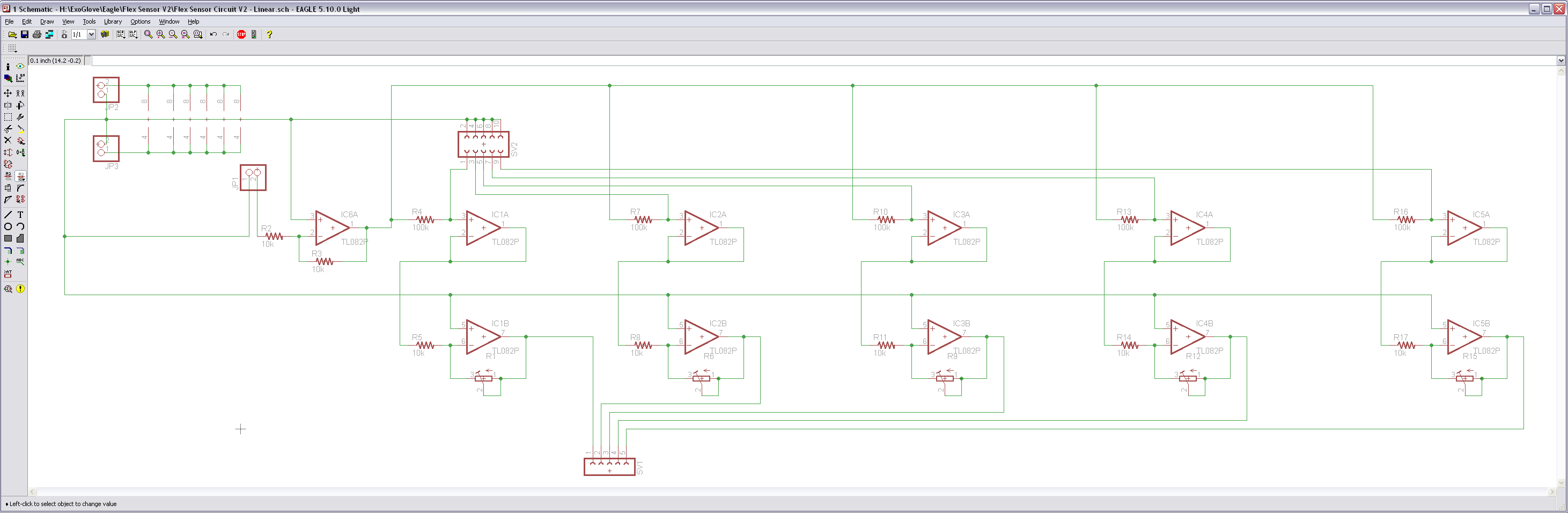Select the Split wire tool

click(x=8, y=200)
